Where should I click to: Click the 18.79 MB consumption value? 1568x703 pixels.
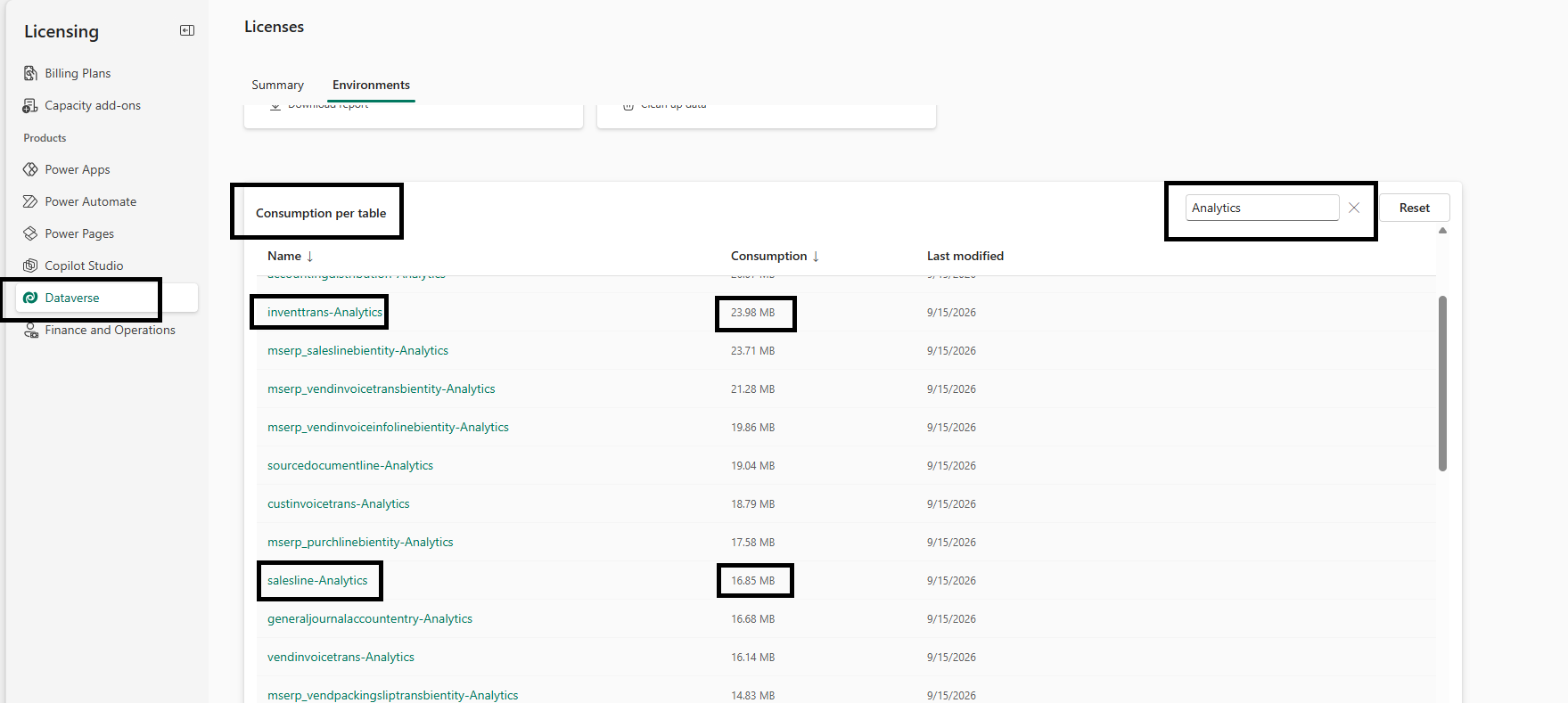(x=752, y=504)
